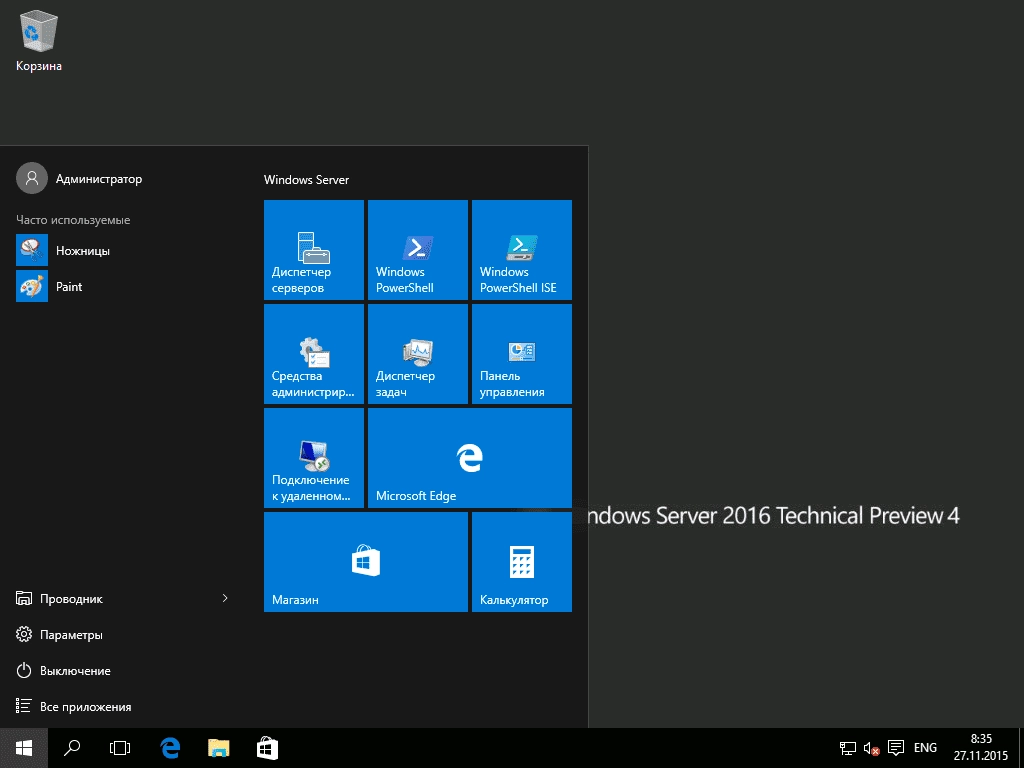The width and height of the screenshot is (1024, 768).
Task: Open File Explorer from the taskbar
Action: [x=218, y=748]
